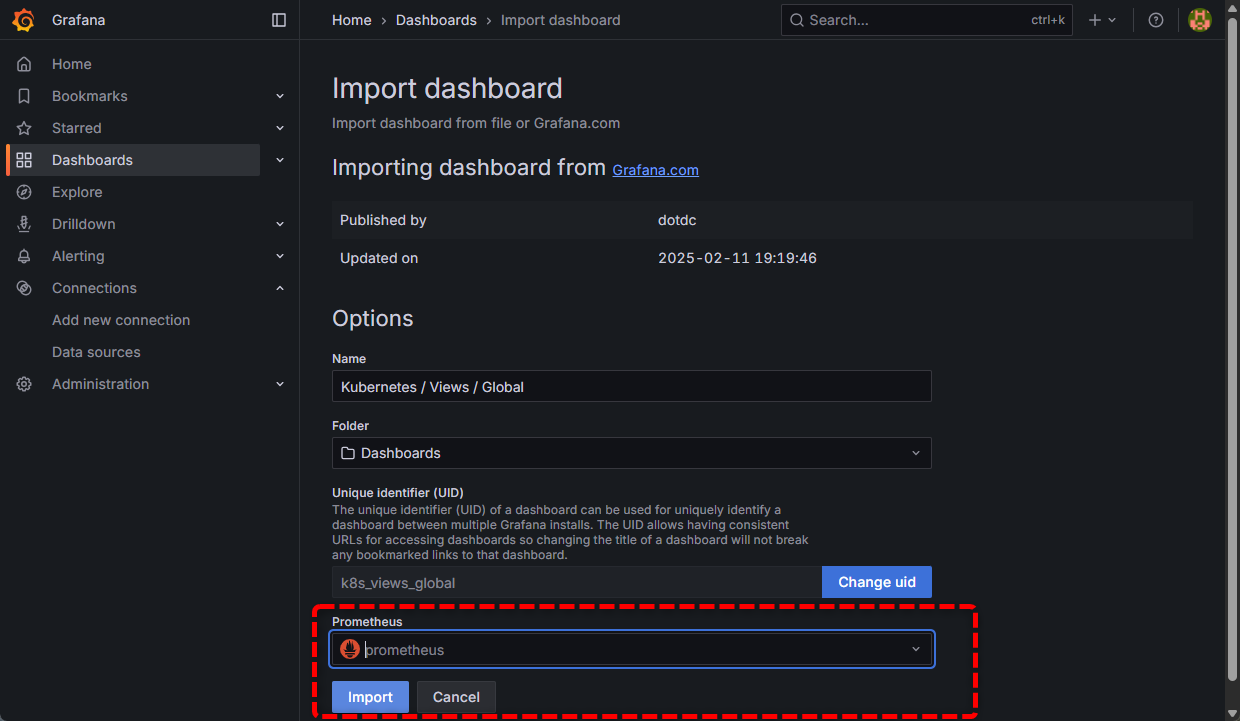Expand the Administration section chevron
This screenshot has height=721, width=1240.
pos(280,384)
